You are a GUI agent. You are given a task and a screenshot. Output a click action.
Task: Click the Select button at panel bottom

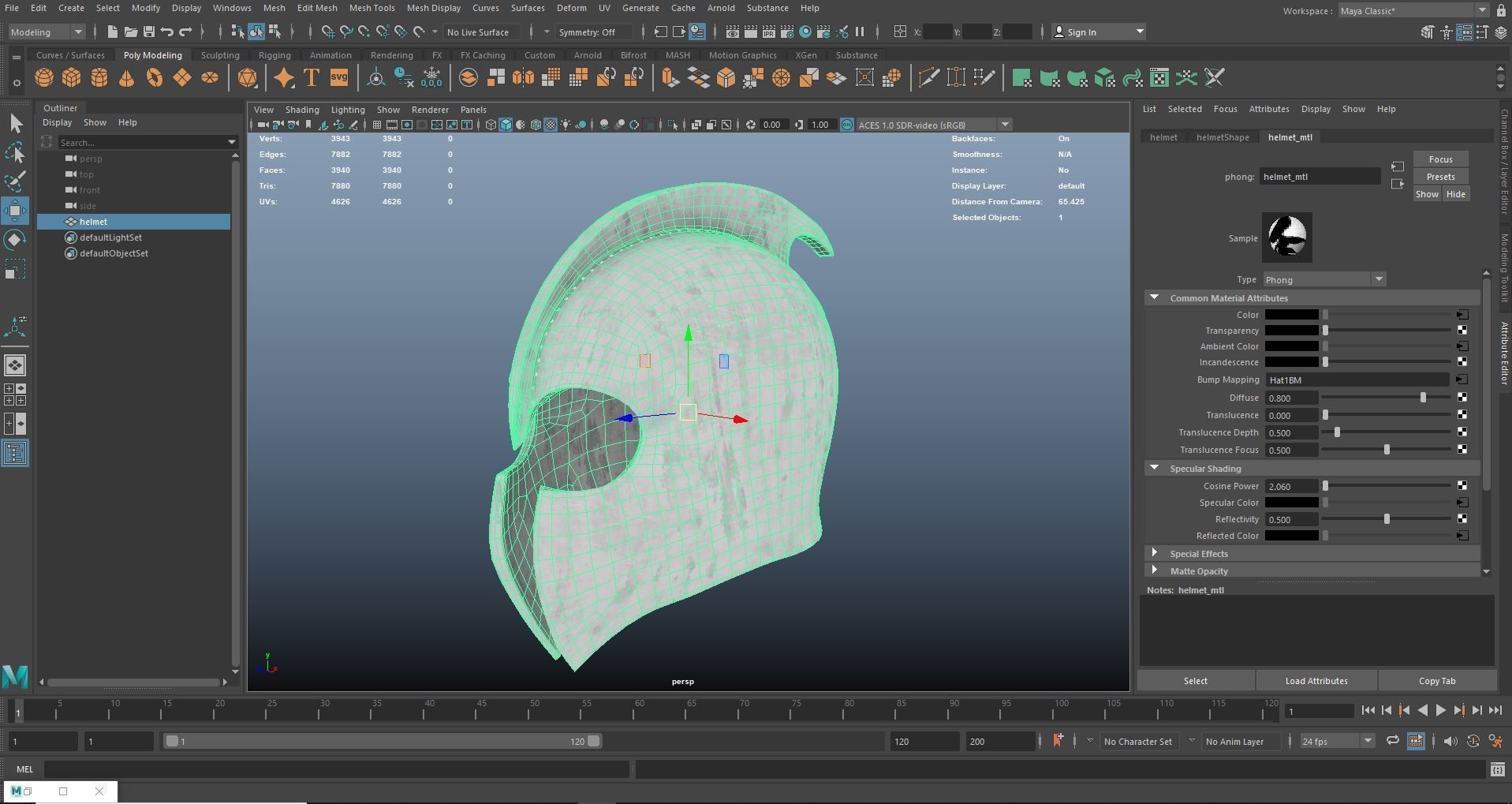click(1195, 681)
